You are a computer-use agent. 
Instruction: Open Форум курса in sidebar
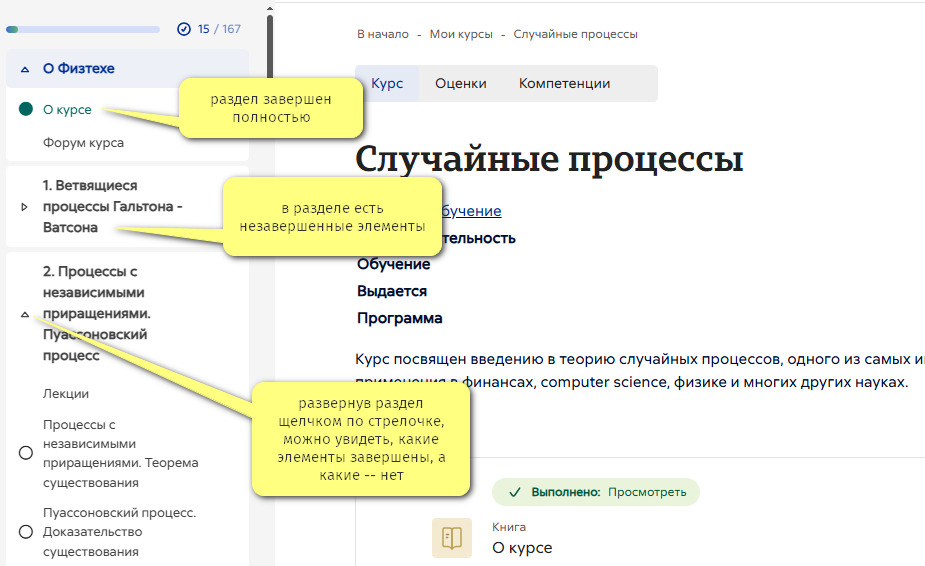point(83,143)
